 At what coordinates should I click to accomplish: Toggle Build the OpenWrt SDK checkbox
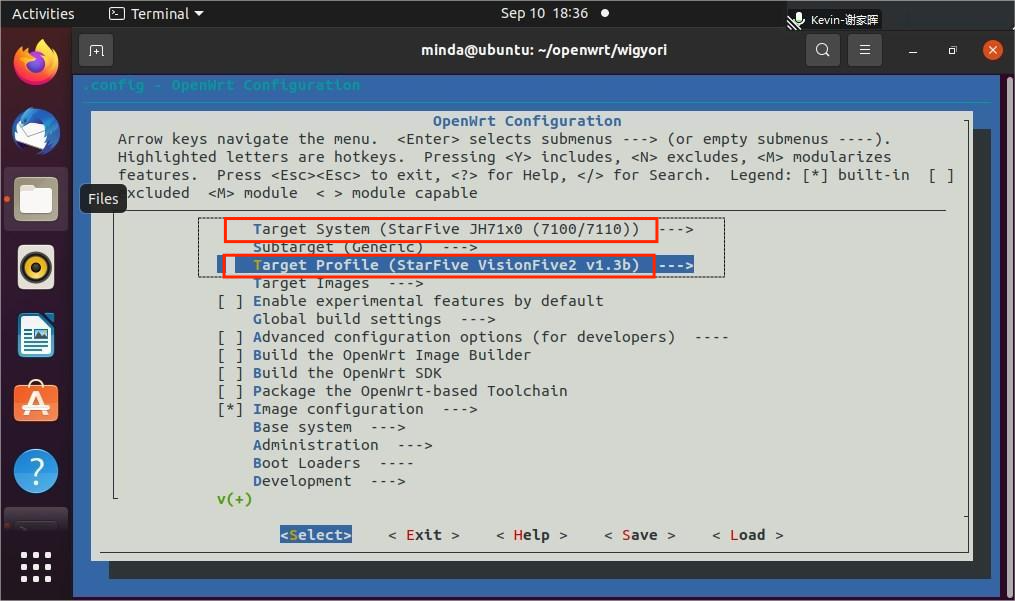click(230, 373)
